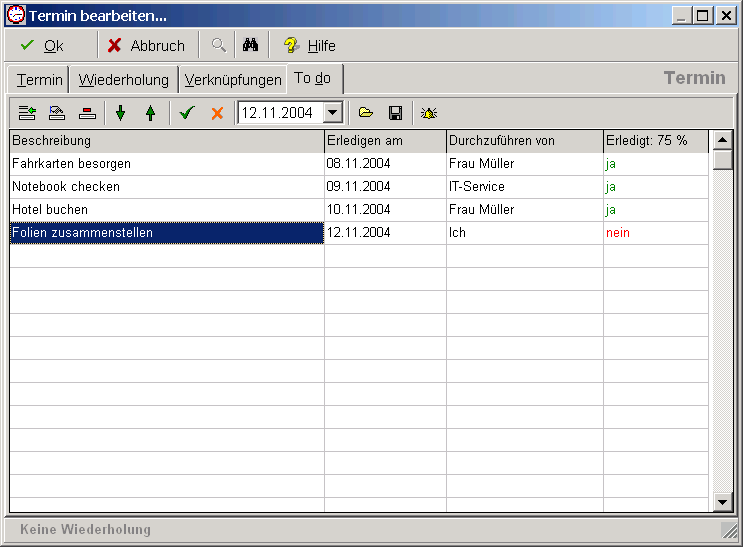Minimize the Termin bearbeiten window

tap(681, 16)
